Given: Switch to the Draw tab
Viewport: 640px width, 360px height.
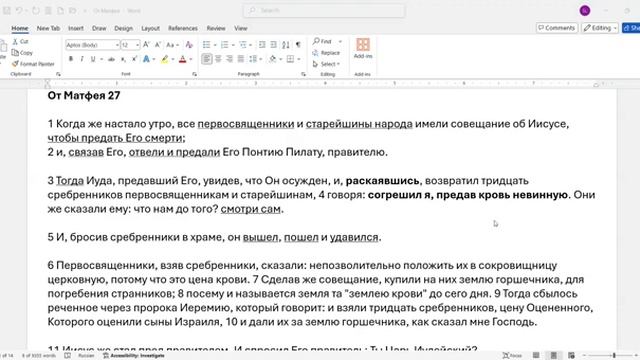Looking at the screenshot, I should click(x=99, y=28).
